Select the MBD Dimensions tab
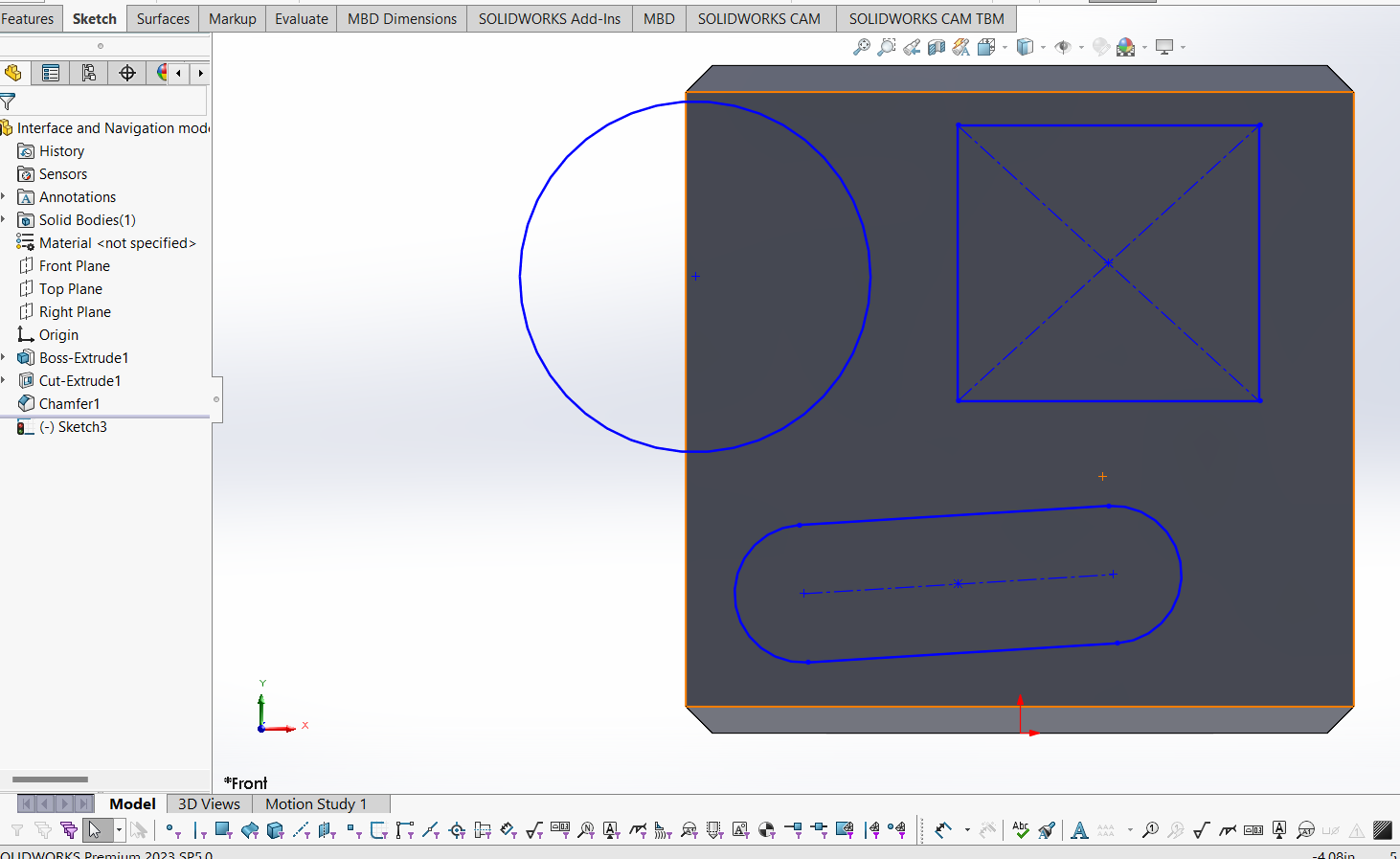This screenshot has height=859, width=1400. point(402,18)
